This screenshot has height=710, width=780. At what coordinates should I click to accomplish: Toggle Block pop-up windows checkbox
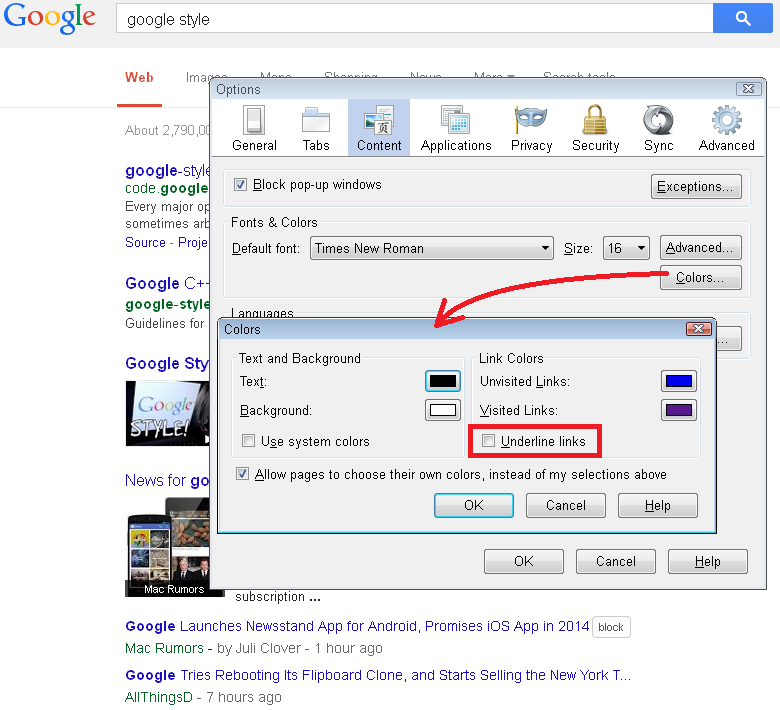[x=240, y=185]
